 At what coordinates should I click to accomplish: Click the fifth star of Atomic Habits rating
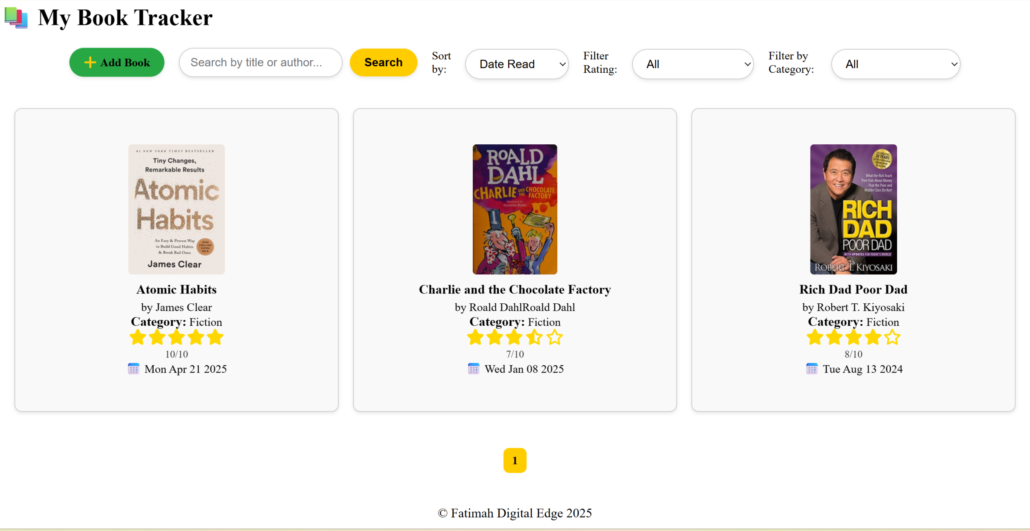click(x=215, y=337)
